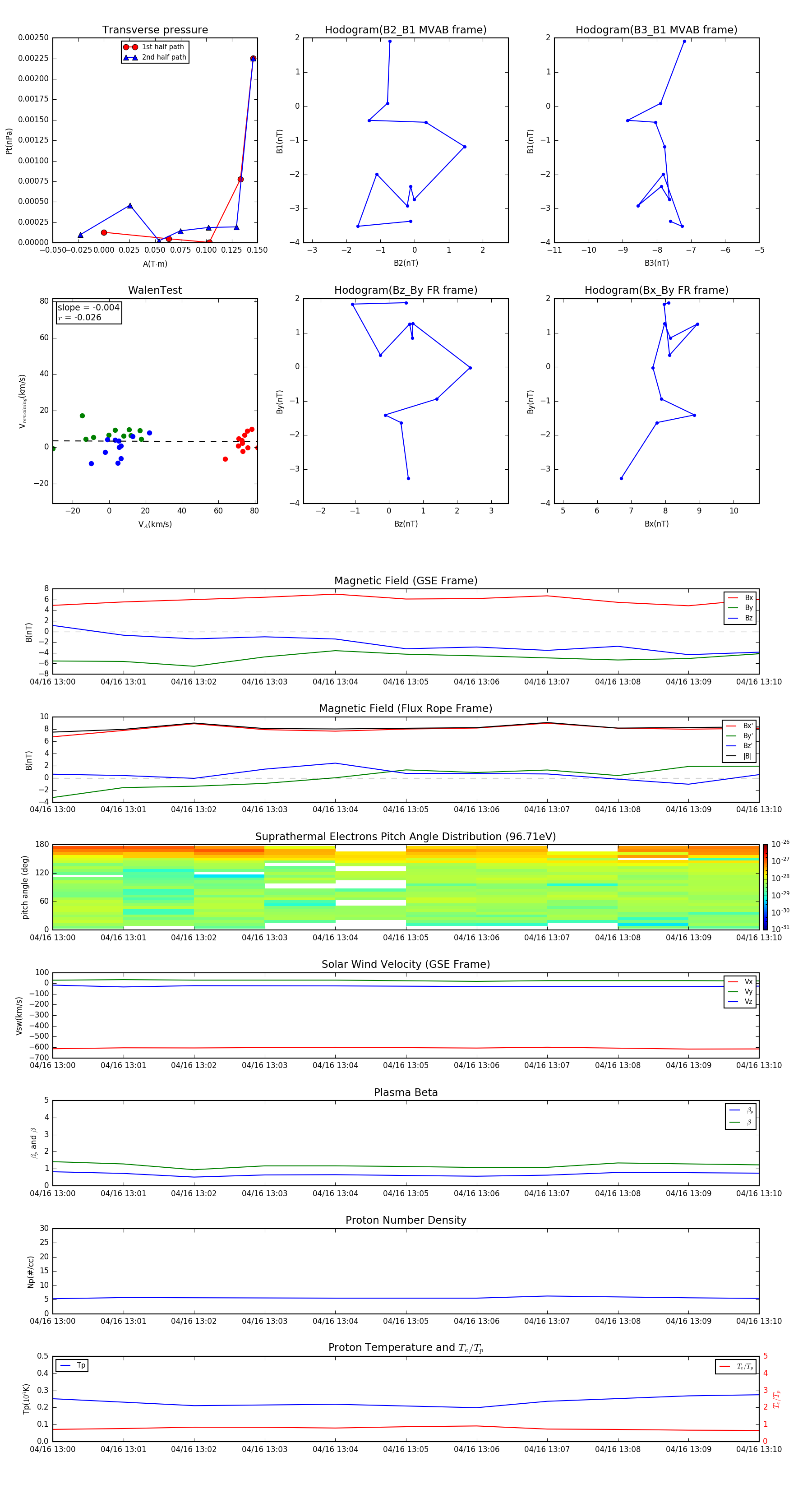Click the 'slope = -0.004' annotation
Screen dimensions: 812x1489
pos(88,308)
